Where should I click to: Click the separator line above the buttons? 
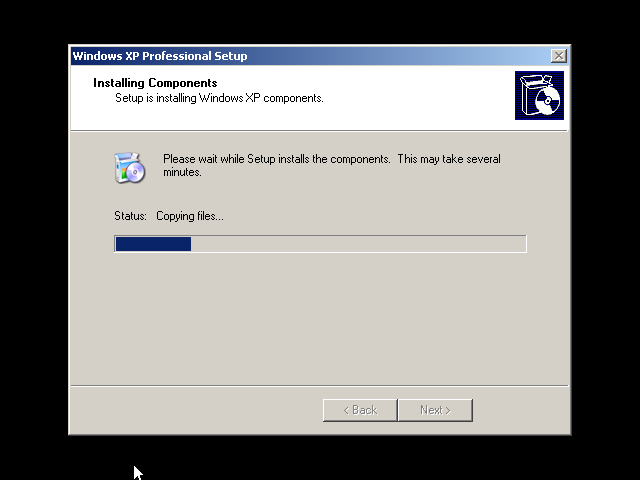click(x=320, y=385)
